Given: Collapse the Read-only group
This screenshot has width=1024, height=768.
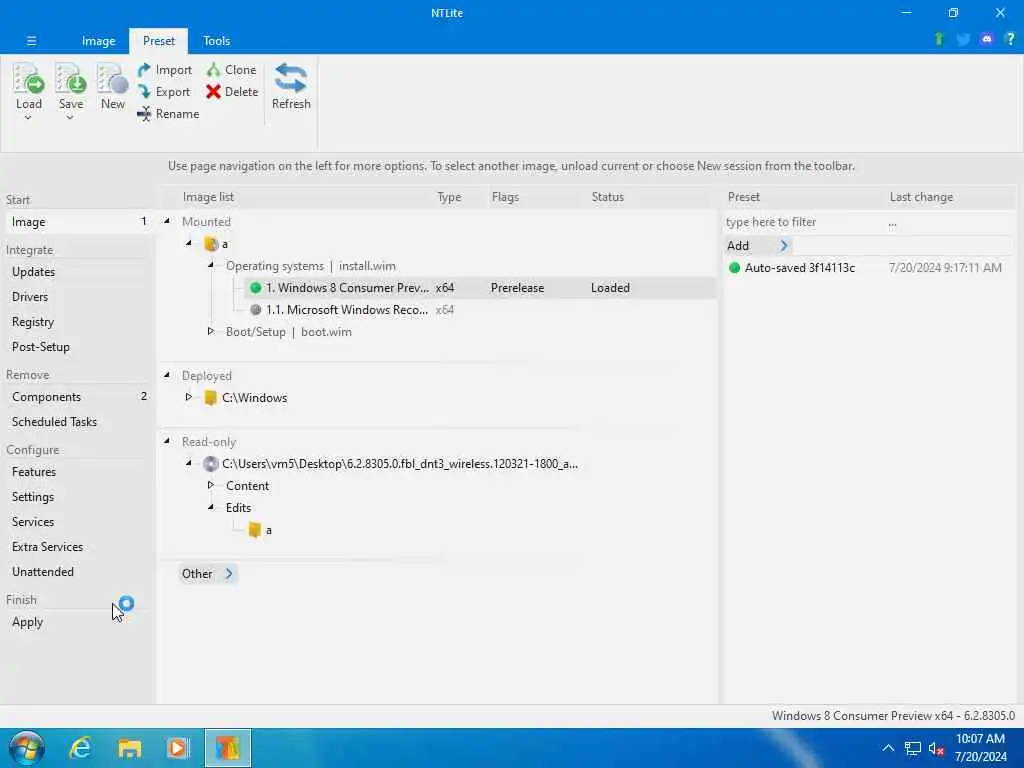Looking at the screenshot, I should click(x=167, y=441).
